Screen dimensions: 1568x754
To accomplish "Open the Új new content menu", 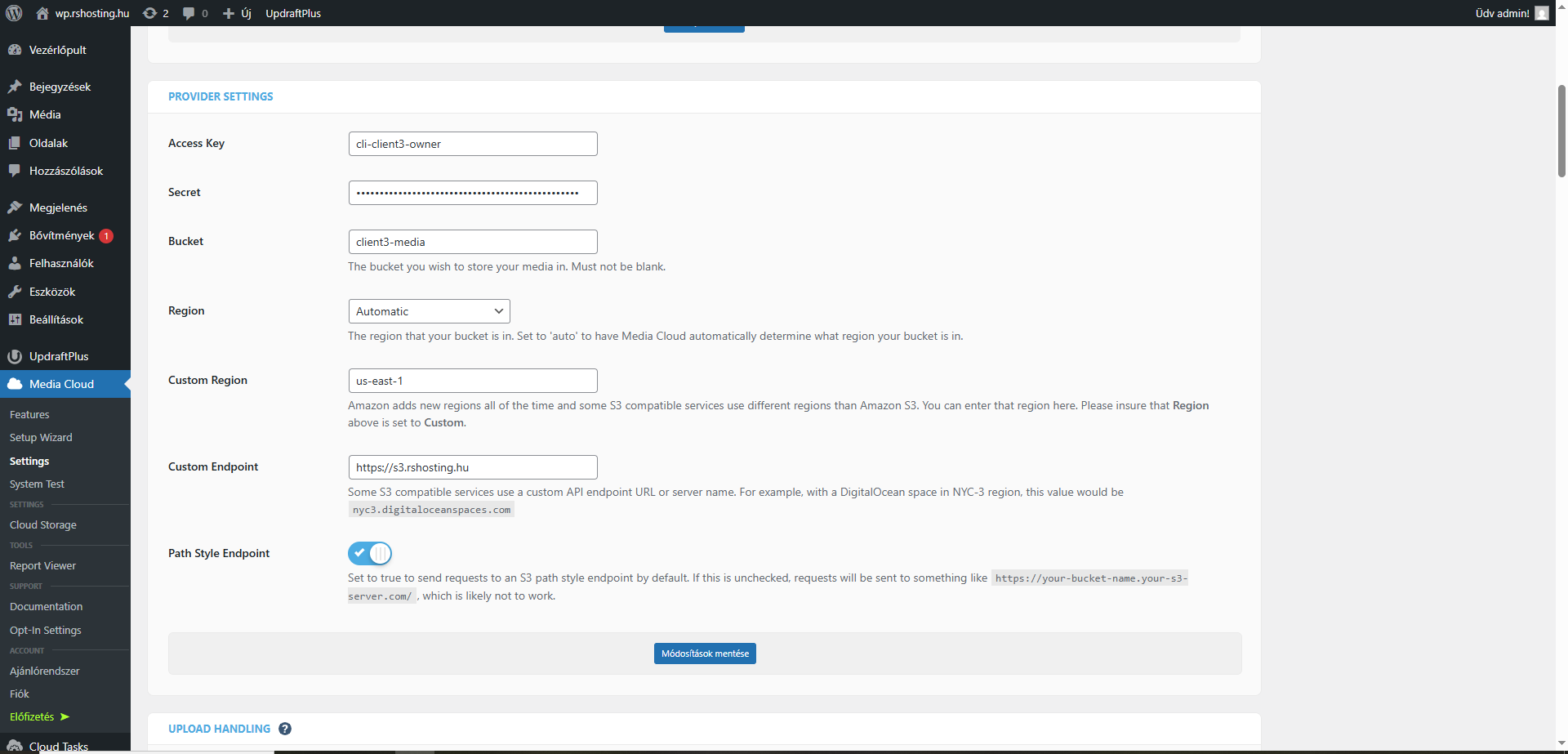I will [238, 13].
